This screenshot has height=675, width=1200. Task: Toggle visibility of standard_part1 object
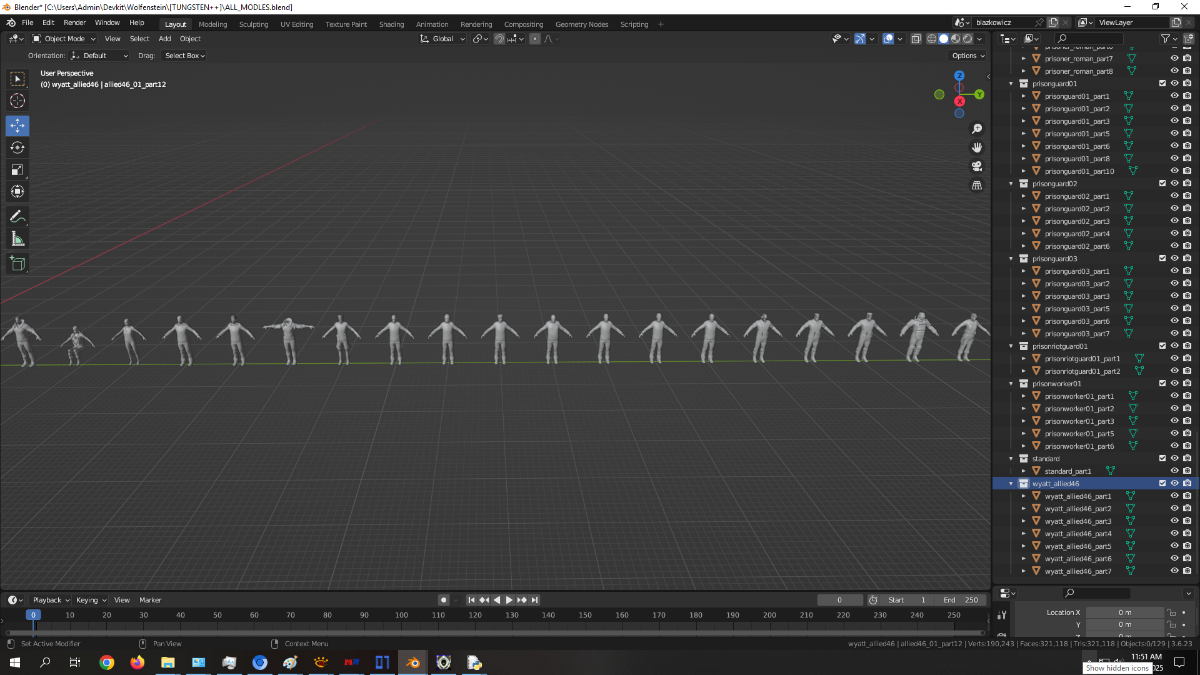pyautogui.click(x=1175, y=471)
